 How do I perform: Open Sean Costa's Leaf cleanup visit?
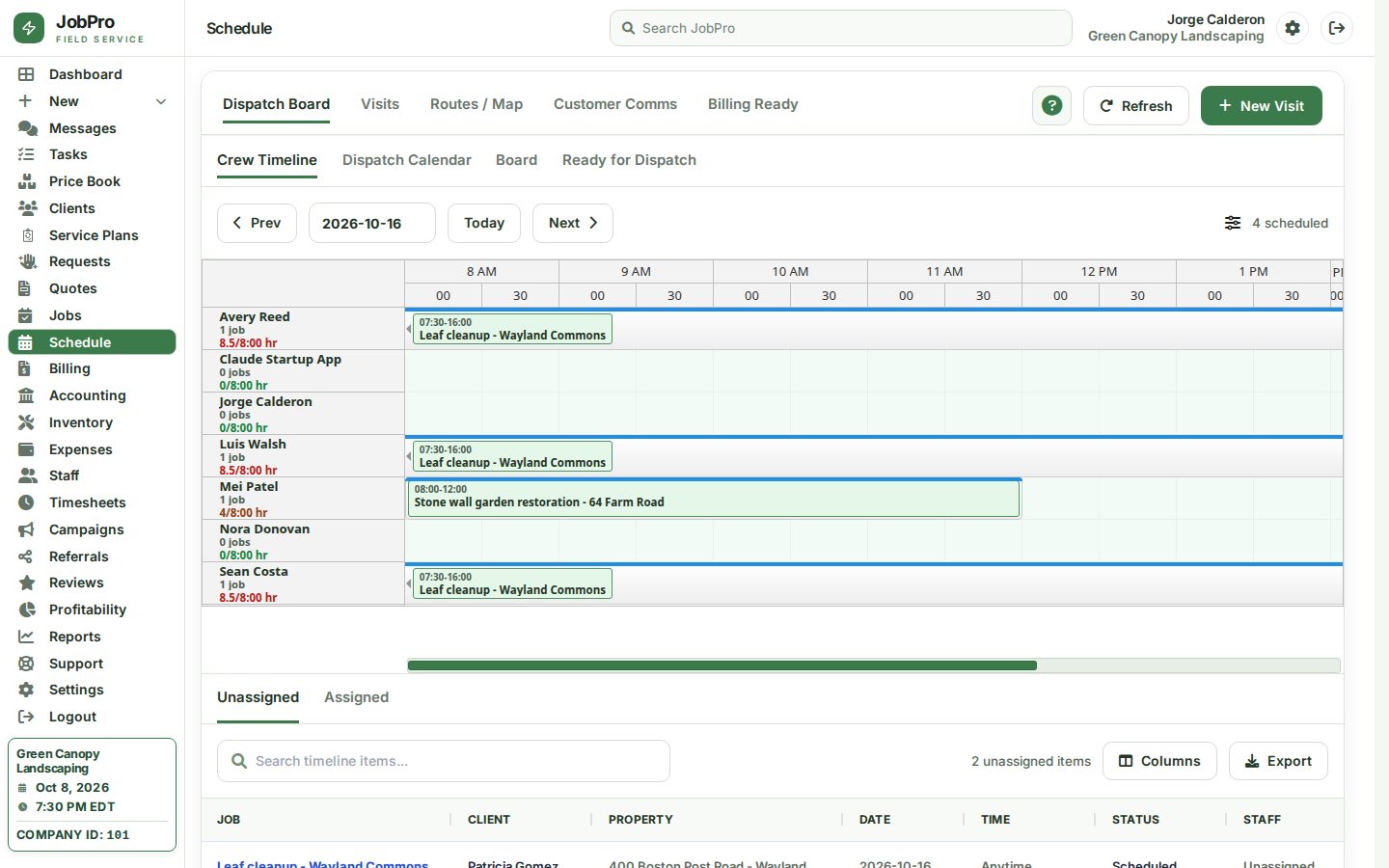[512, 583]
